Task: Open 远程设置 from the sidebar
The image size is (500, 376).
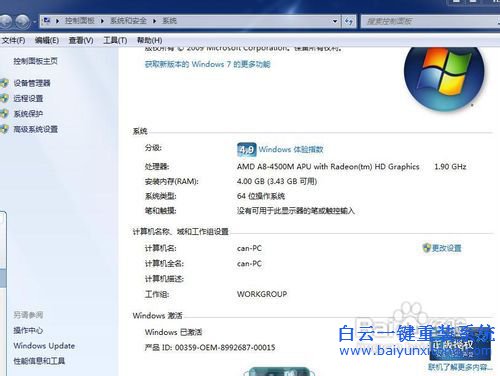Action: 28,98
